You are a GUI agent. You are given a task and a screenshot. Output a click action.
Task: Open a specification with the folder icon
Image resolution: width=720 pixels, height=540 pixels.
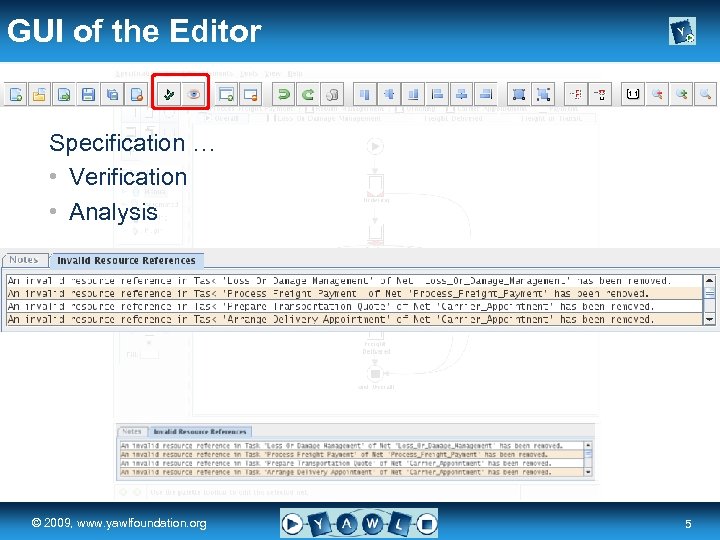pyautogui.click(x=39, y=95)
